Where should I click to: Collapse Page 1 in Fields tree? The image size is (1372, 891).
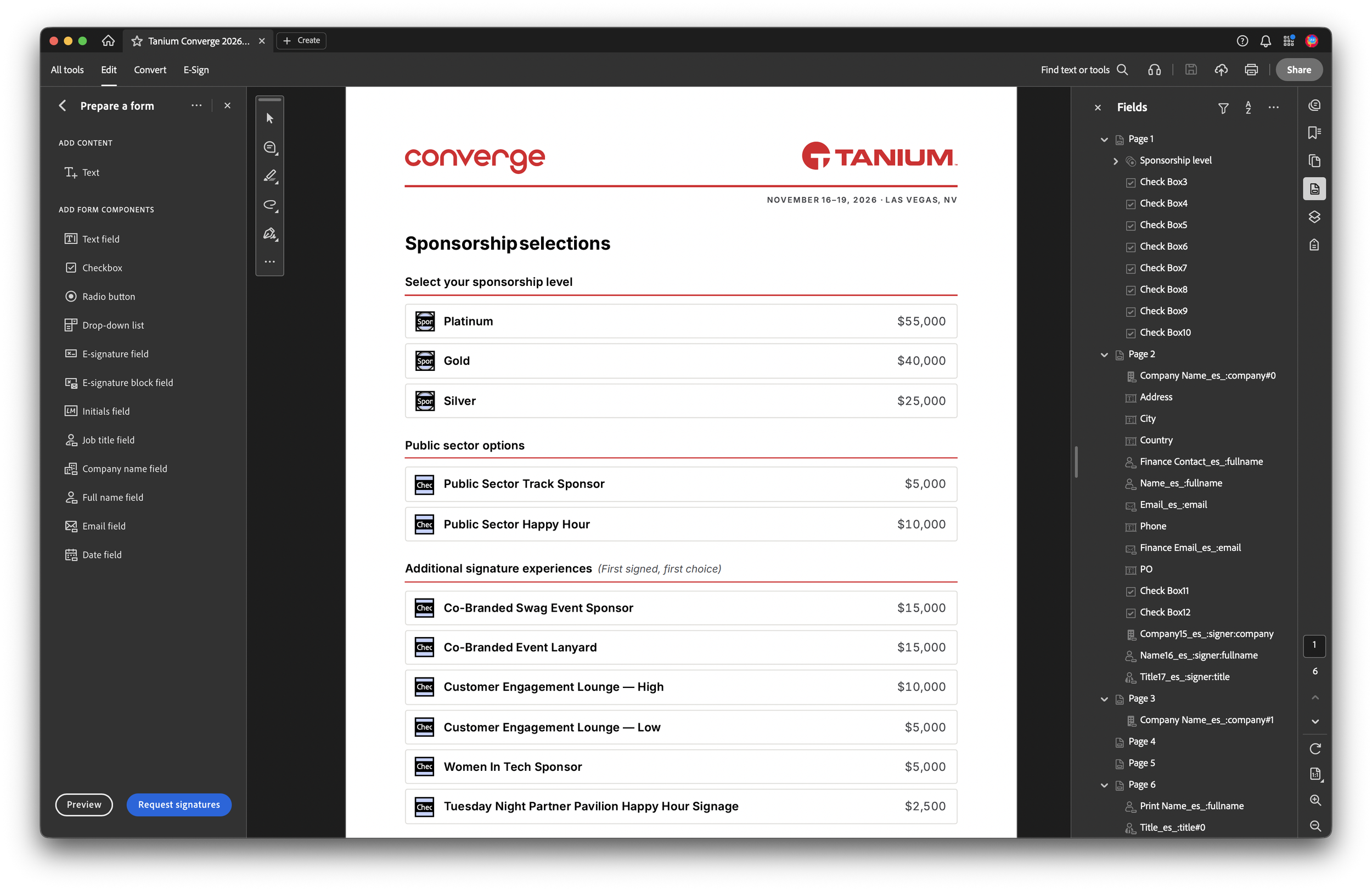pyautogui.click(x=1104, y=139)
